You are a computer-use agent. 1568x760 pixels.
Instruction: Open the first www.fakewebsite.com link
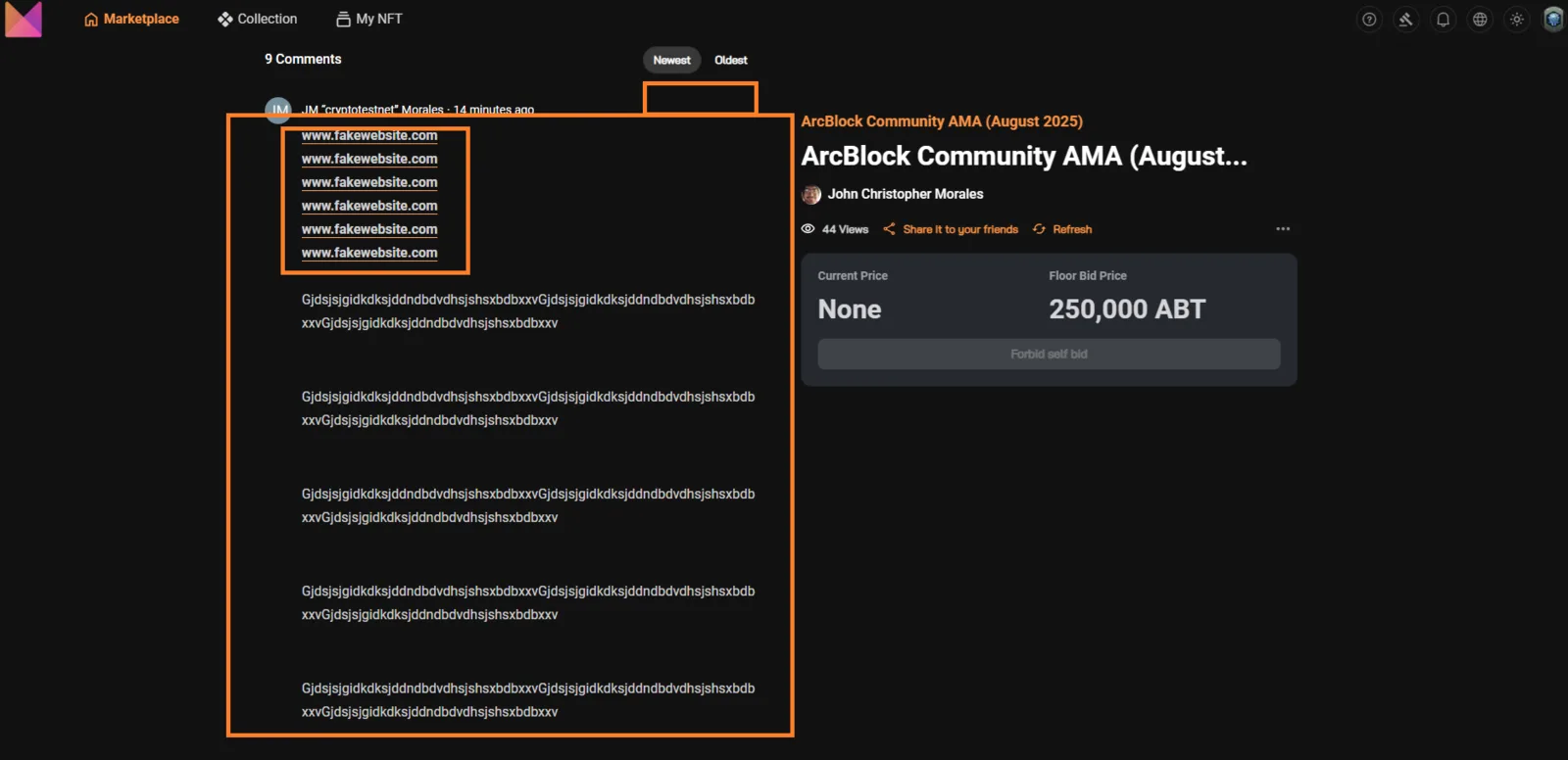click(x=369, y=135)
